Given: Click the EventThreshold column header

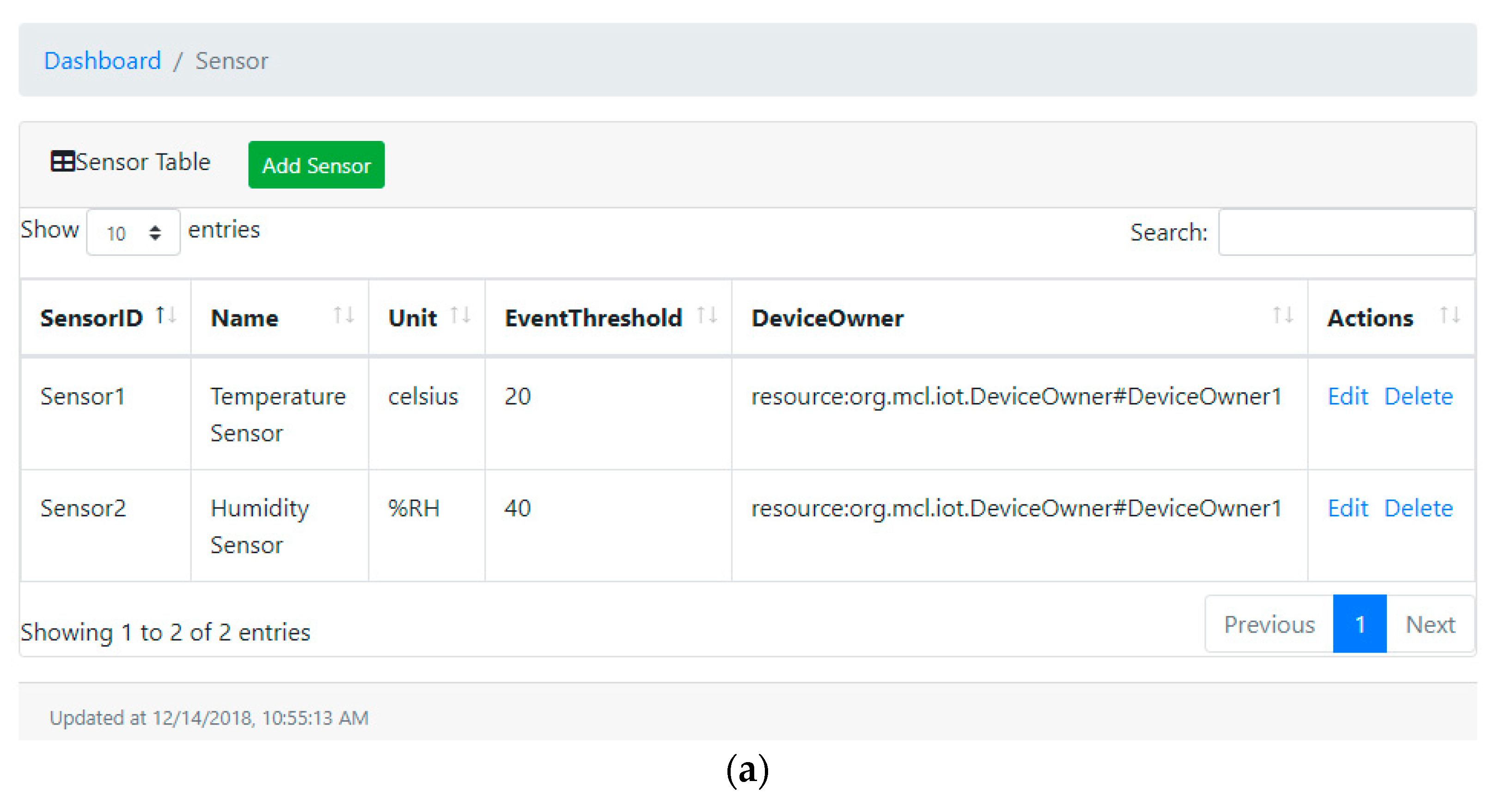Looking at the screenshot, I should click(593, 318).
